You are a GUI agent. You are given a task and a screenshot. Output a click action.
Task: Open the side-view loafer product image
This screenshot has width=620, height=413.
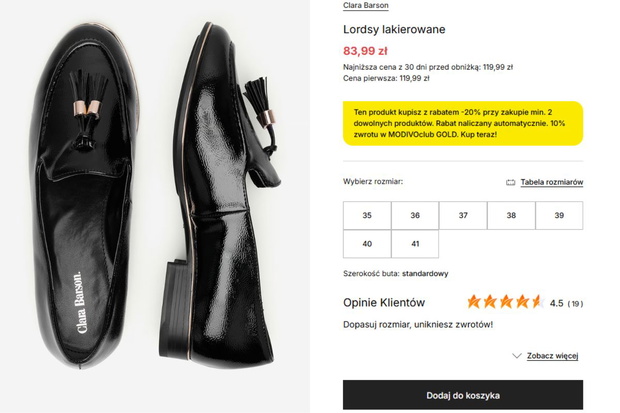pos(221,196)
